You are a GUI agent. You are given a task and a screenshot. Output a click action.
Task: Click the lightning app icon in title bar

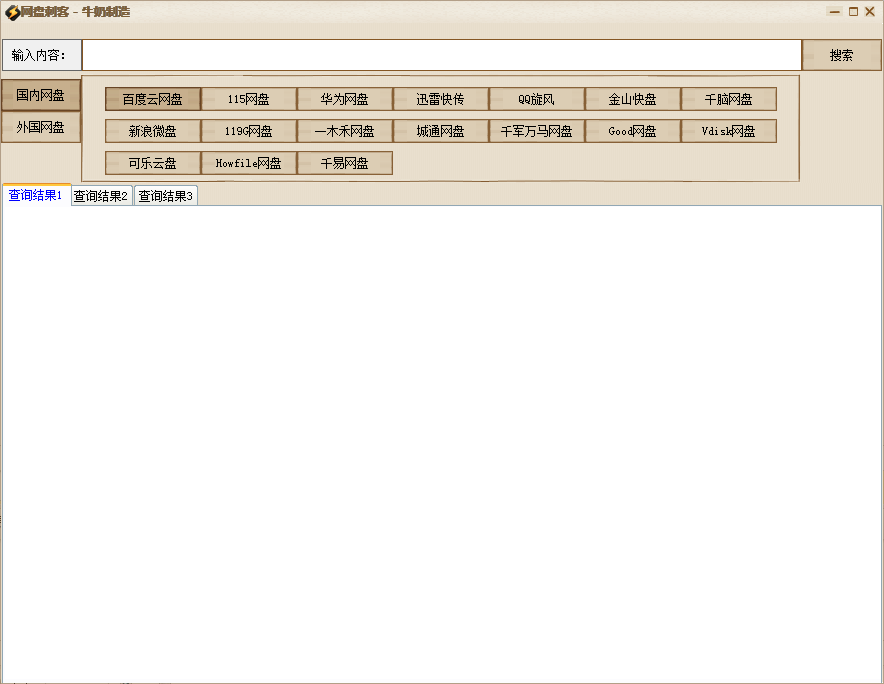click(x=12, y=12)
